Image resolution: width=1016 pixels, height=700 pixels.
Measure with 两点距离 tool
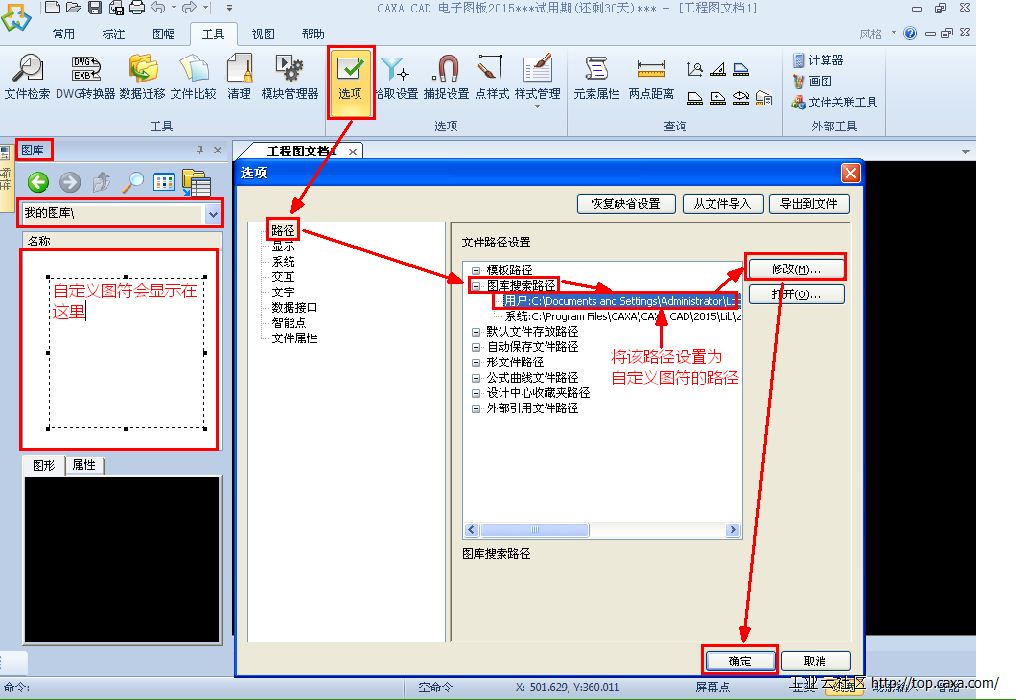[651, 78]
